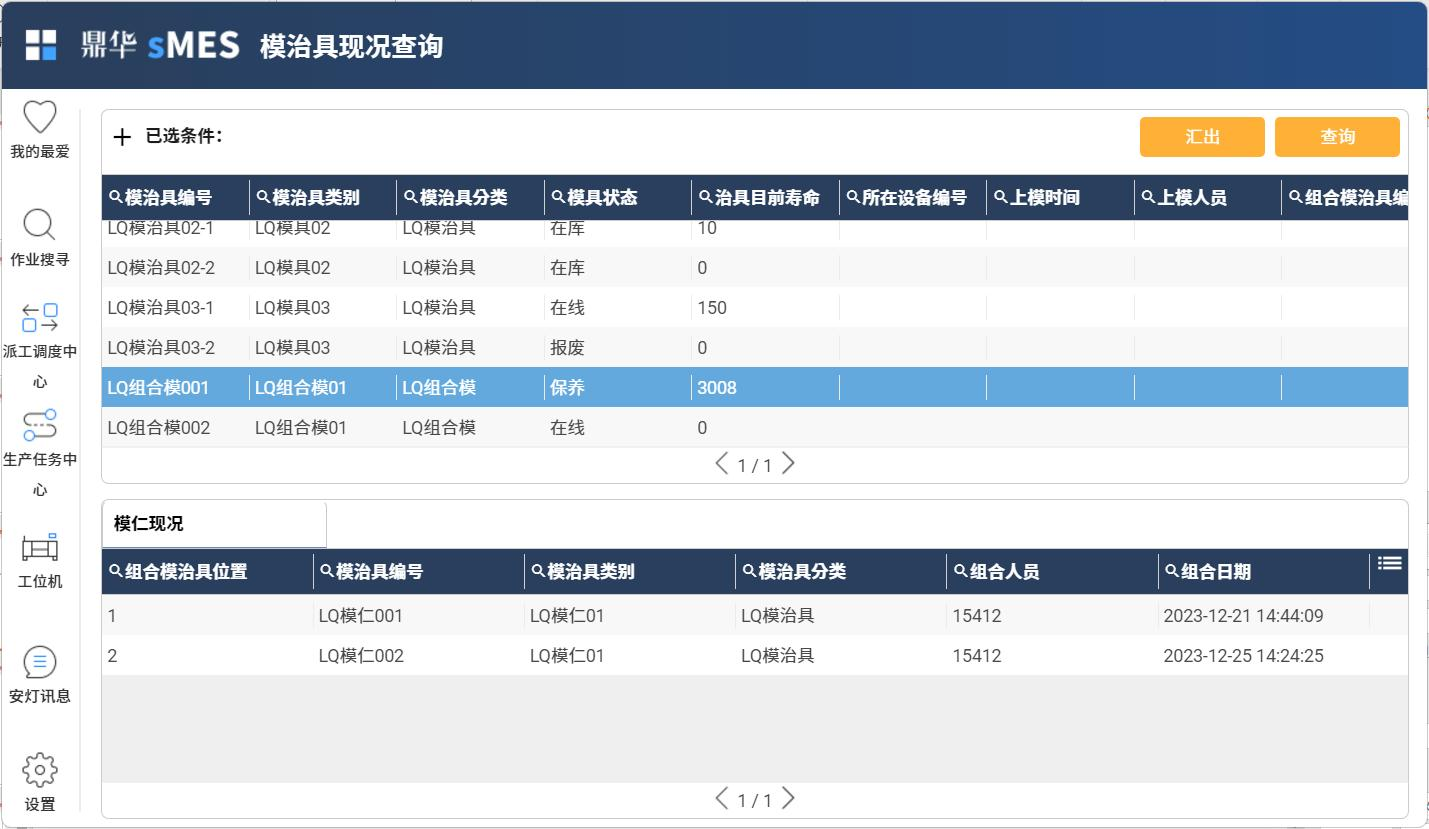This screenshot has height=829, width=1429.
Task: Select row LQ模治具03-1
Action: [x=755, y=308]
